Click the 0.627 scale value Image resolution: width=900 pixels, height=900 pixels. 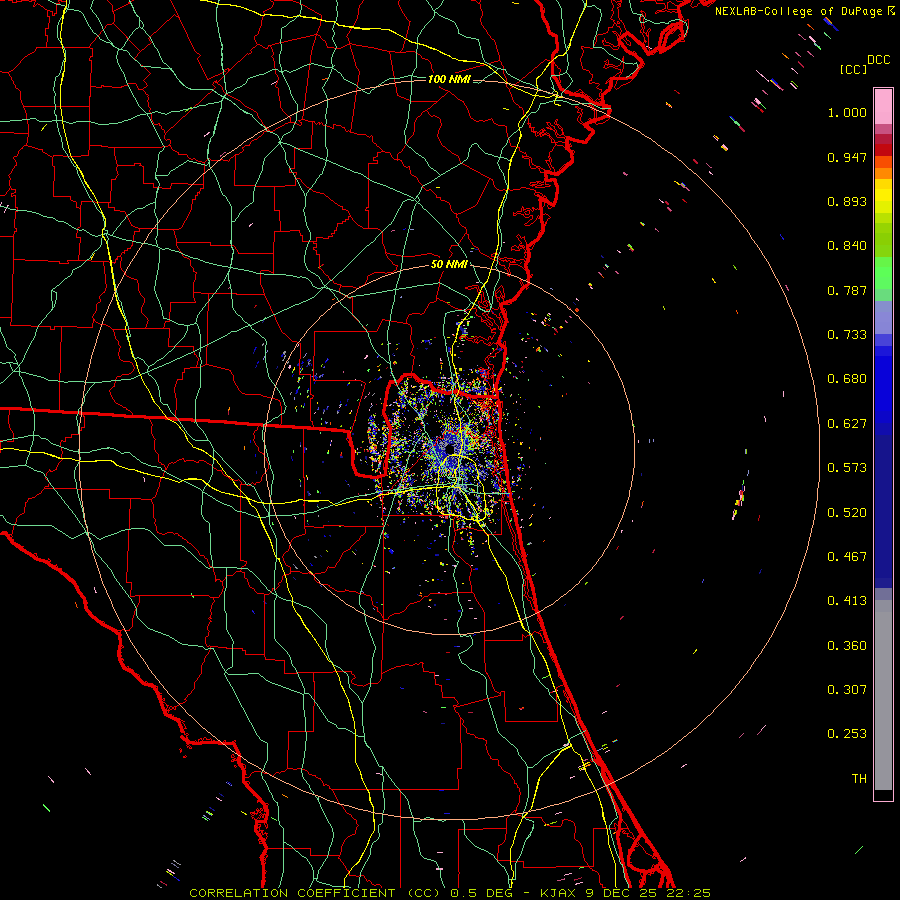click(x=847, y=424)
